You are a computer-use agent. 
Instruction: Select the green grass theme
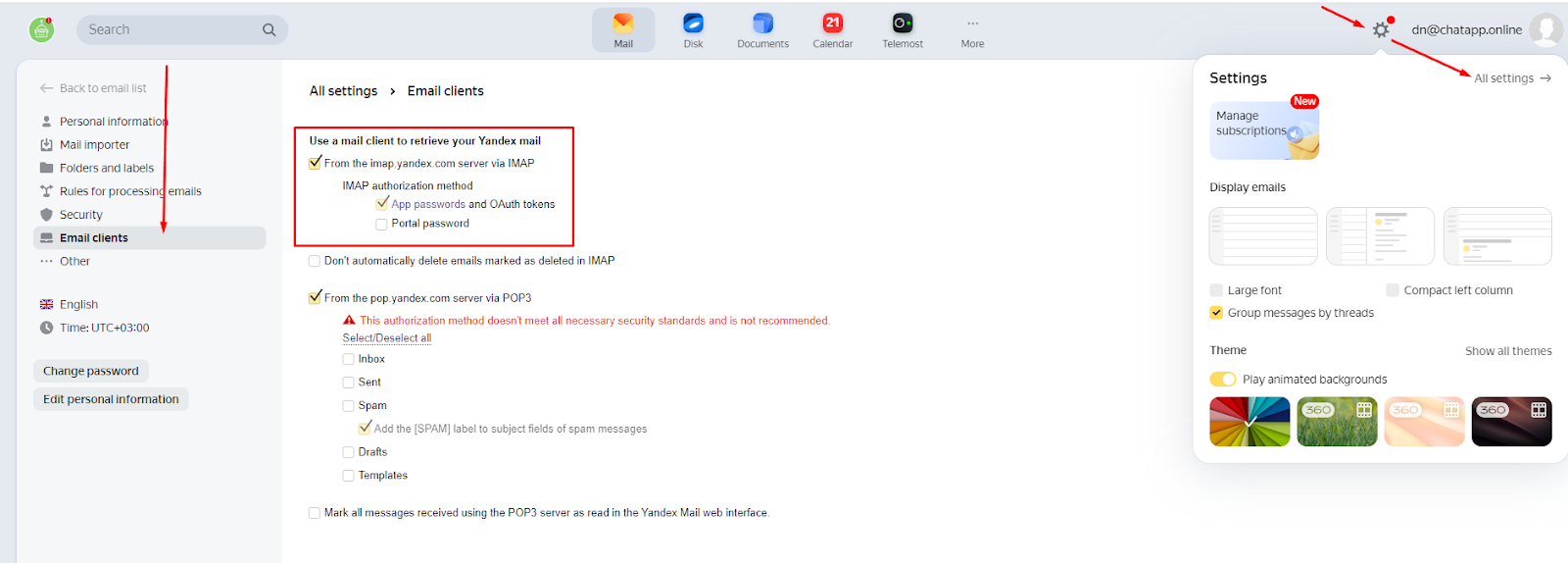point(1337,422)
